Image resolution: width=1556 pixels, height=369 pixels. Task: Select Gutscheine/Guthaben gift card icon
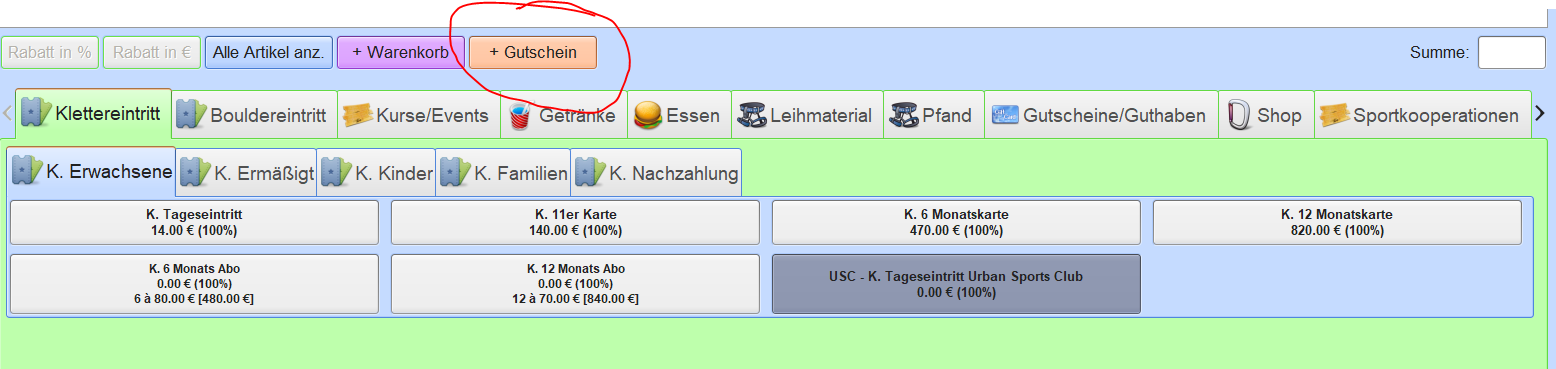point(1004,116)
